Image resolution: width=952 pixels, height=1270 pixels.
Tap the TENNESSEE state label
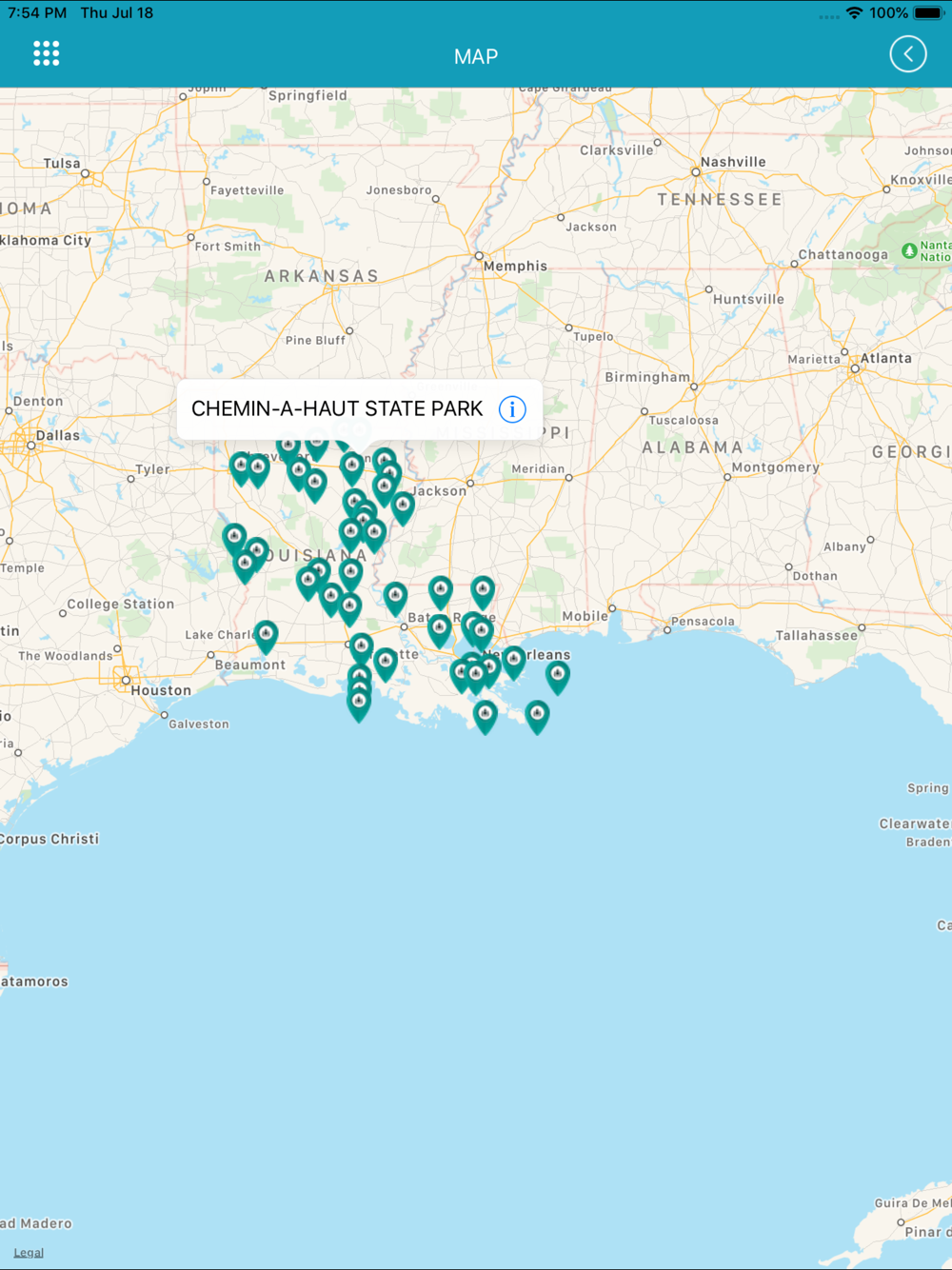tap(720, 200)
